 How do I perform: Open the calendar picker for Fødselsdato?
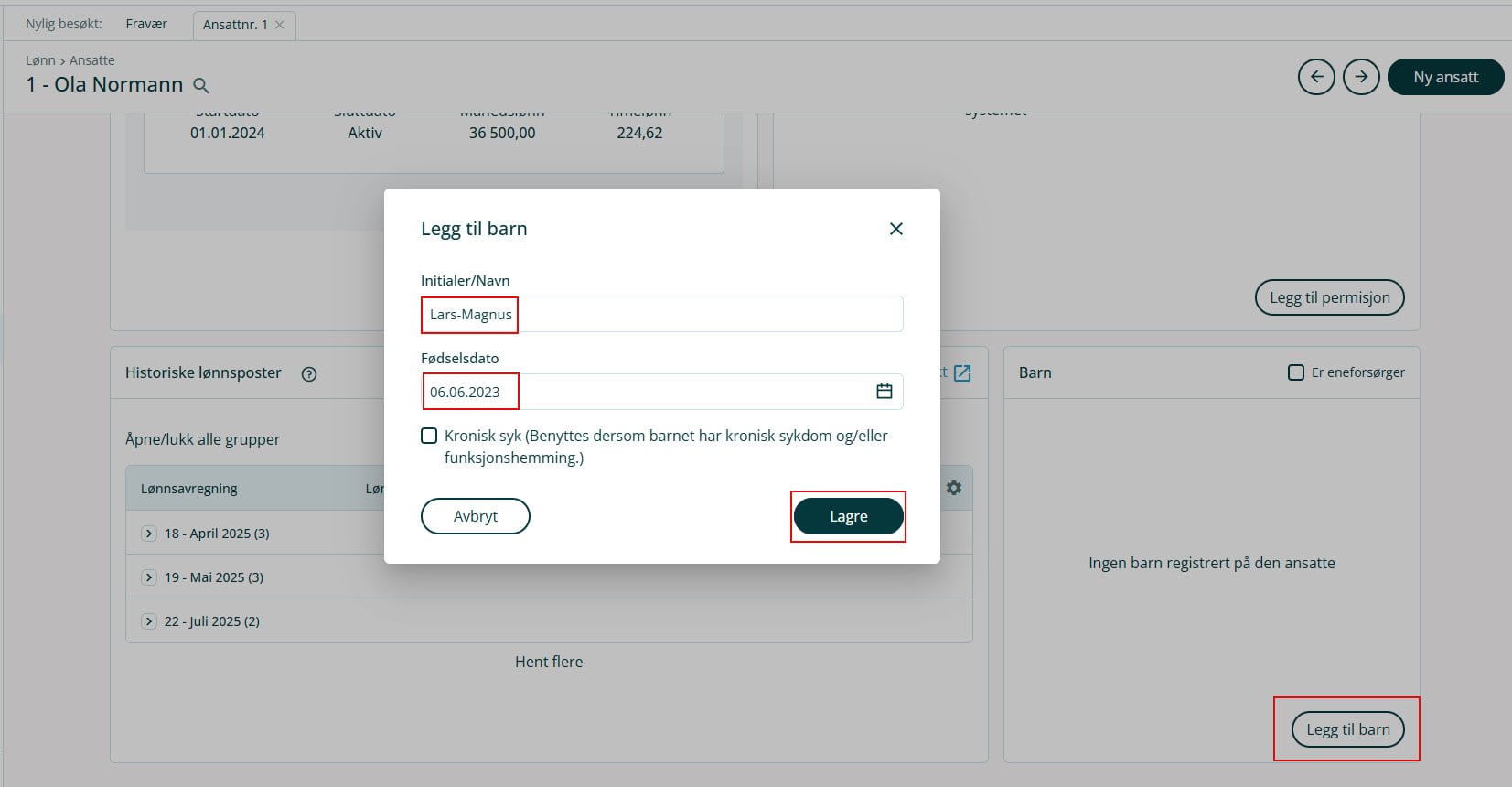(x=884, y=392)
